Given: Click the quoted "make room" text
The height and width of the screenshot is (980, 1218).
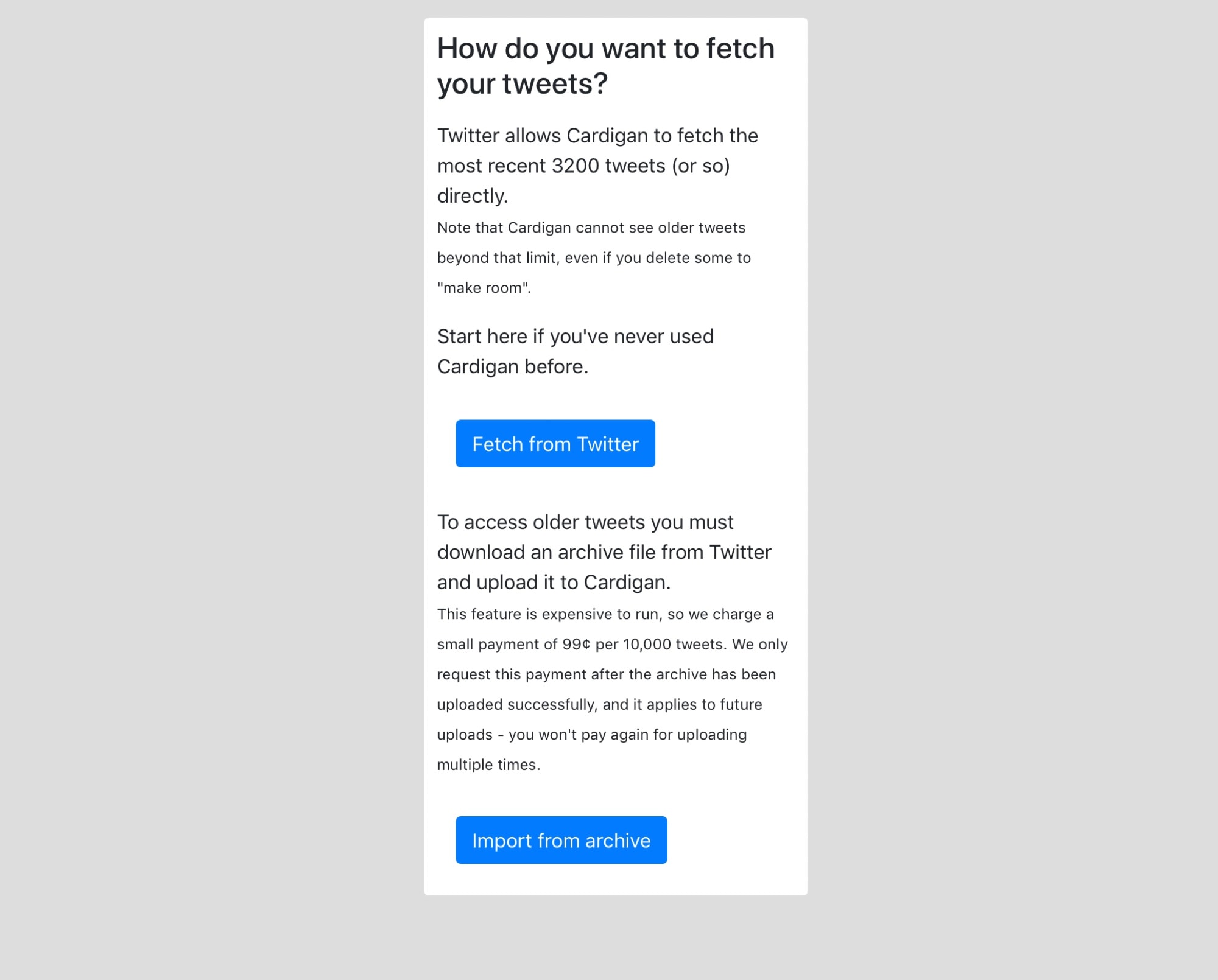Looking at the screenshot, I should tap(484, 288).
